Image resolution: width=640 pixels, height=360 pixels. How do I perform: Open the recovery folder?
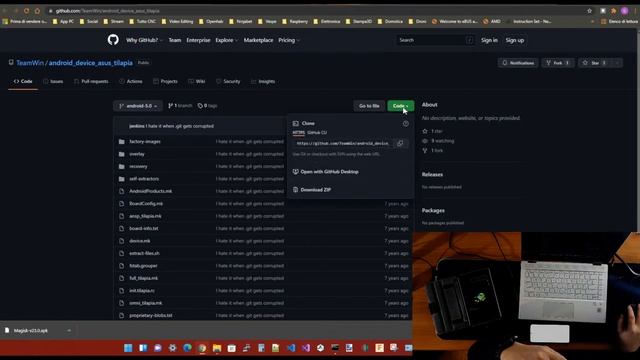pos(138,167)
